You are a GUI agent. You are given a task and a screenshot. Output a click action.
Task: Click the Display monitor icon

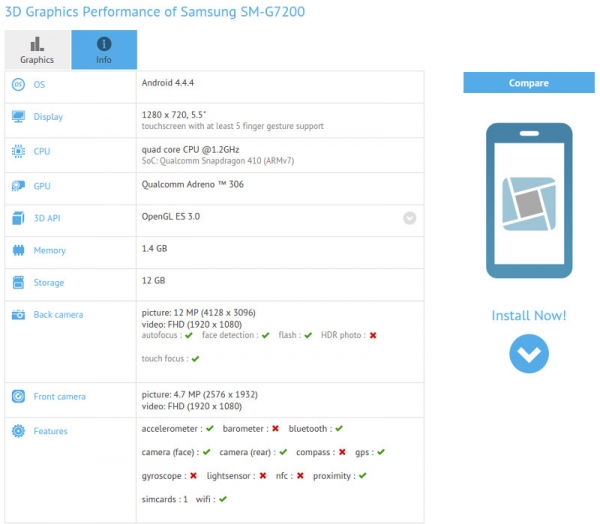[x=18, y=116]
